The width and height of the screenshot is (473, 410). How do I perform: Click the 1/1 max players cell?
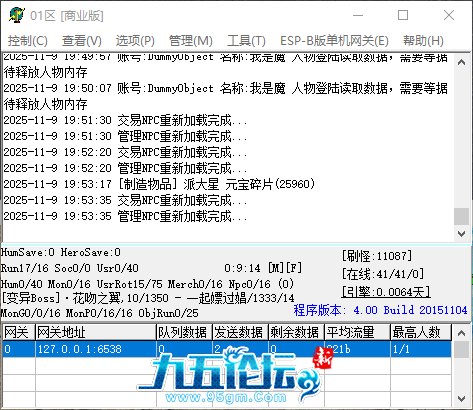click(x=421, y=349)
